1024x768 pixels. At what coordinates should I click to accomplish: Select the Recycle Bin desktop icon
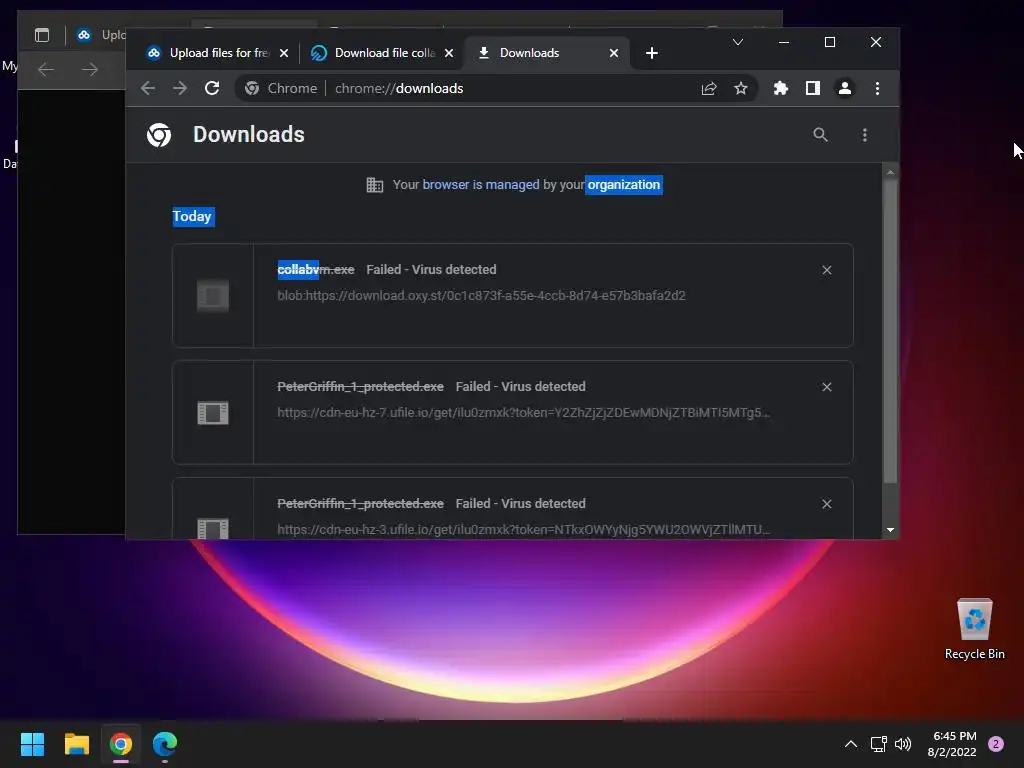974,628
